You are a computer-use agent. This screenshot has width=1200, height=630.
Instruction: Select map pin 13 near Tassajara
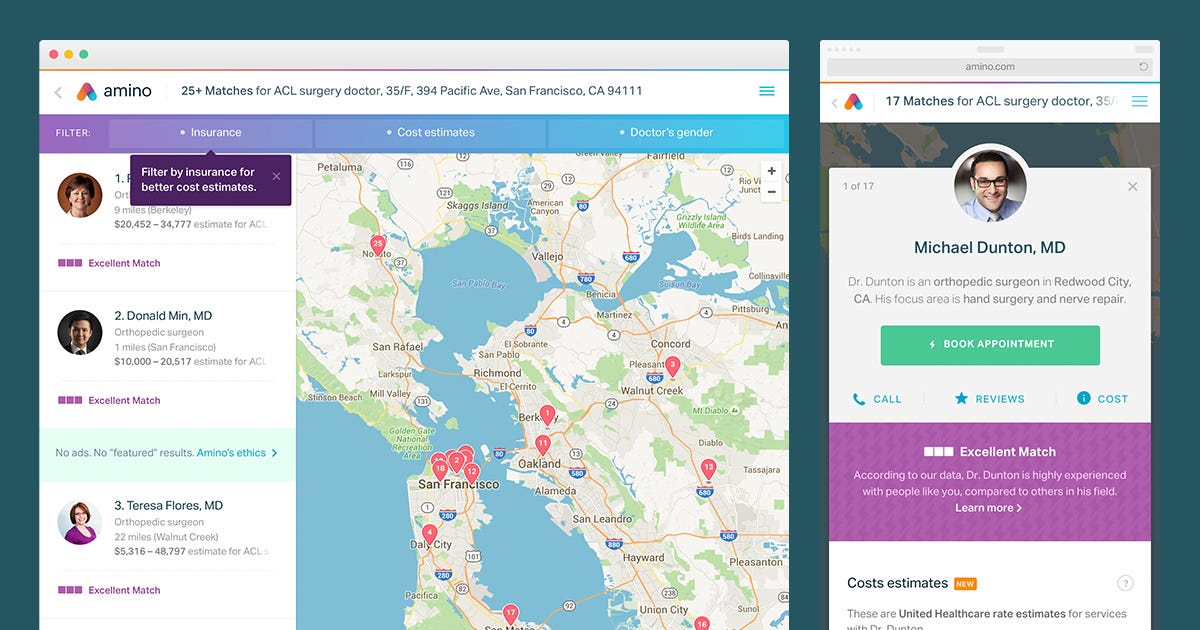pos(708,469)
